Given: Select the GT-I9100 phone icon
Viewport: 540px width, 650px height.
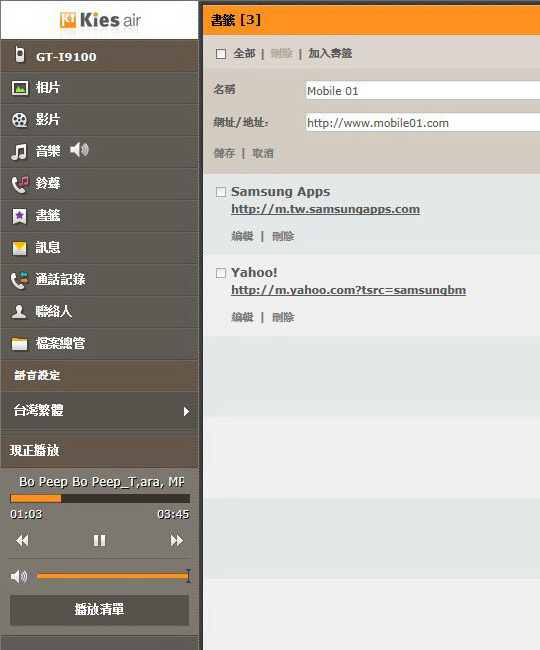Looking at the screenshot, I should [x=19, y=55].
